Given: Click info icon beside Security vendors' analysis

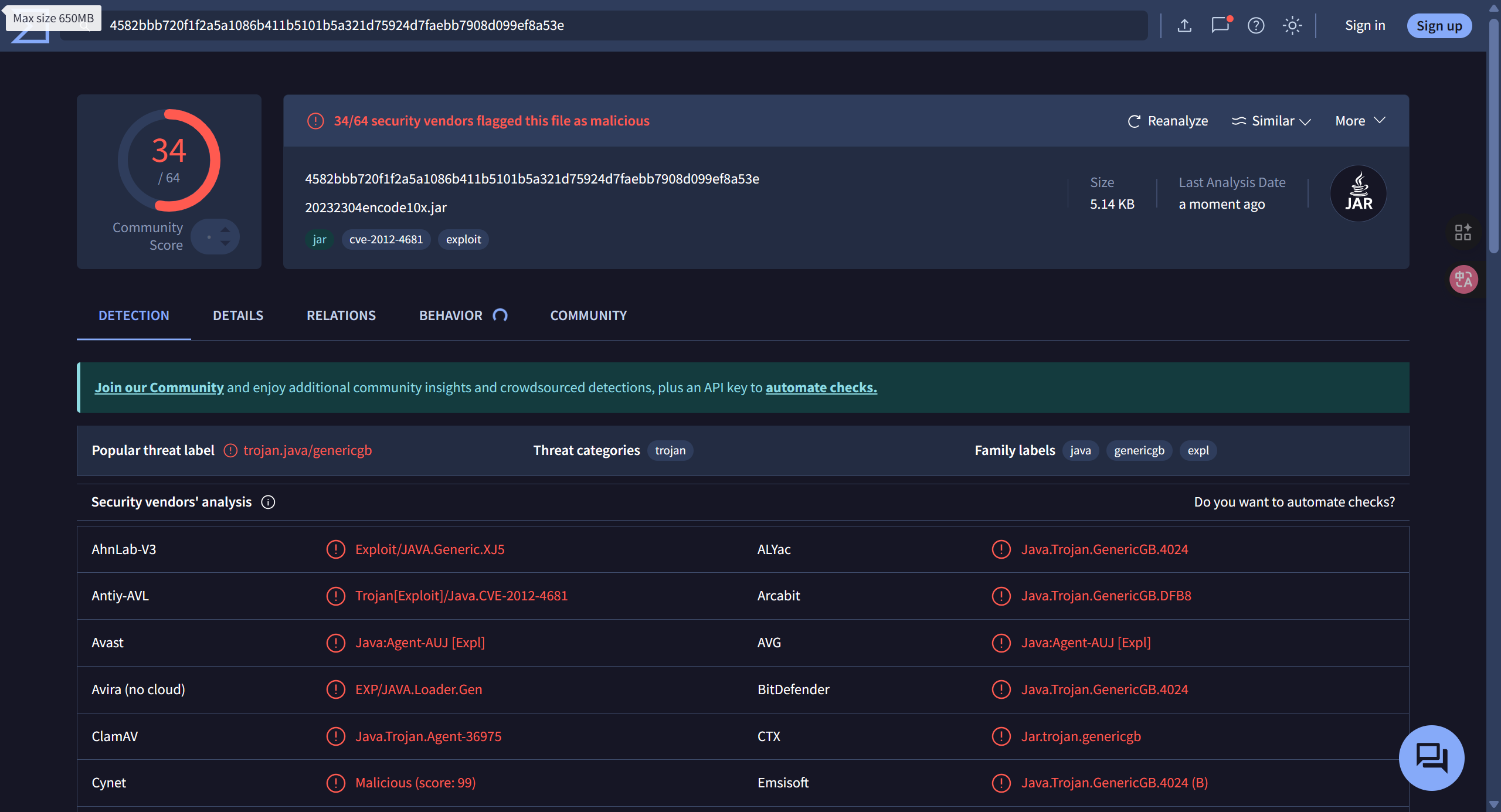Looking at the screenshot, I should click(268, 502).
